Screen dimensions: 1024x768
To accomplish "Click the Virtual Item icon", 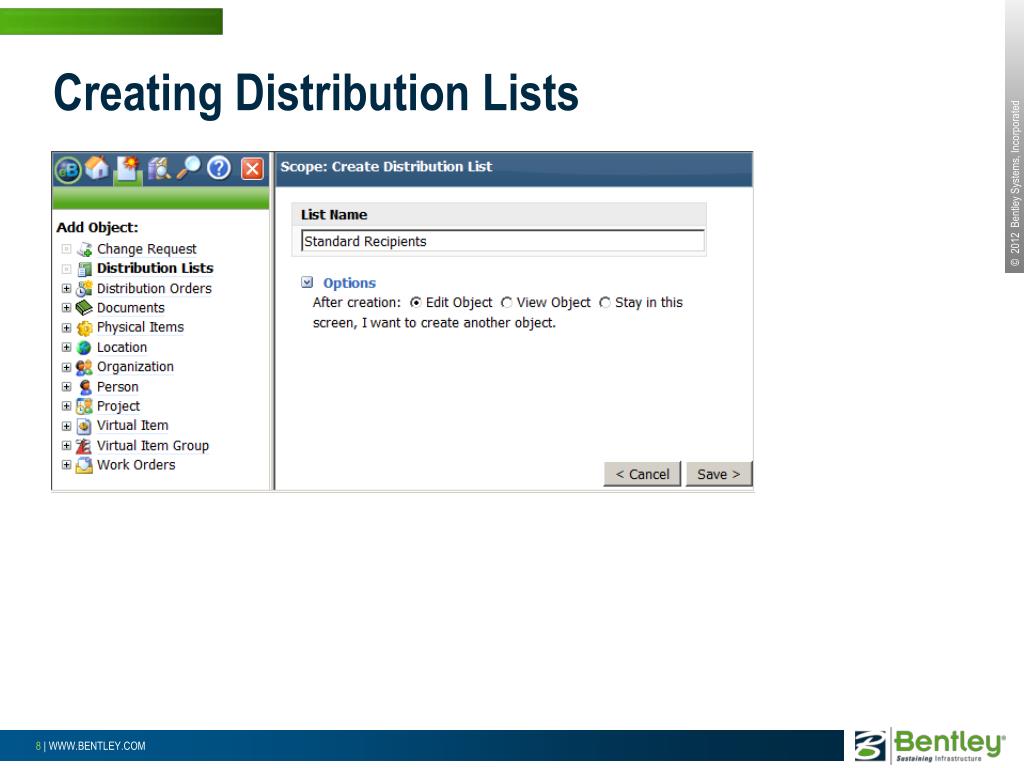I will (x=84, y=426).
